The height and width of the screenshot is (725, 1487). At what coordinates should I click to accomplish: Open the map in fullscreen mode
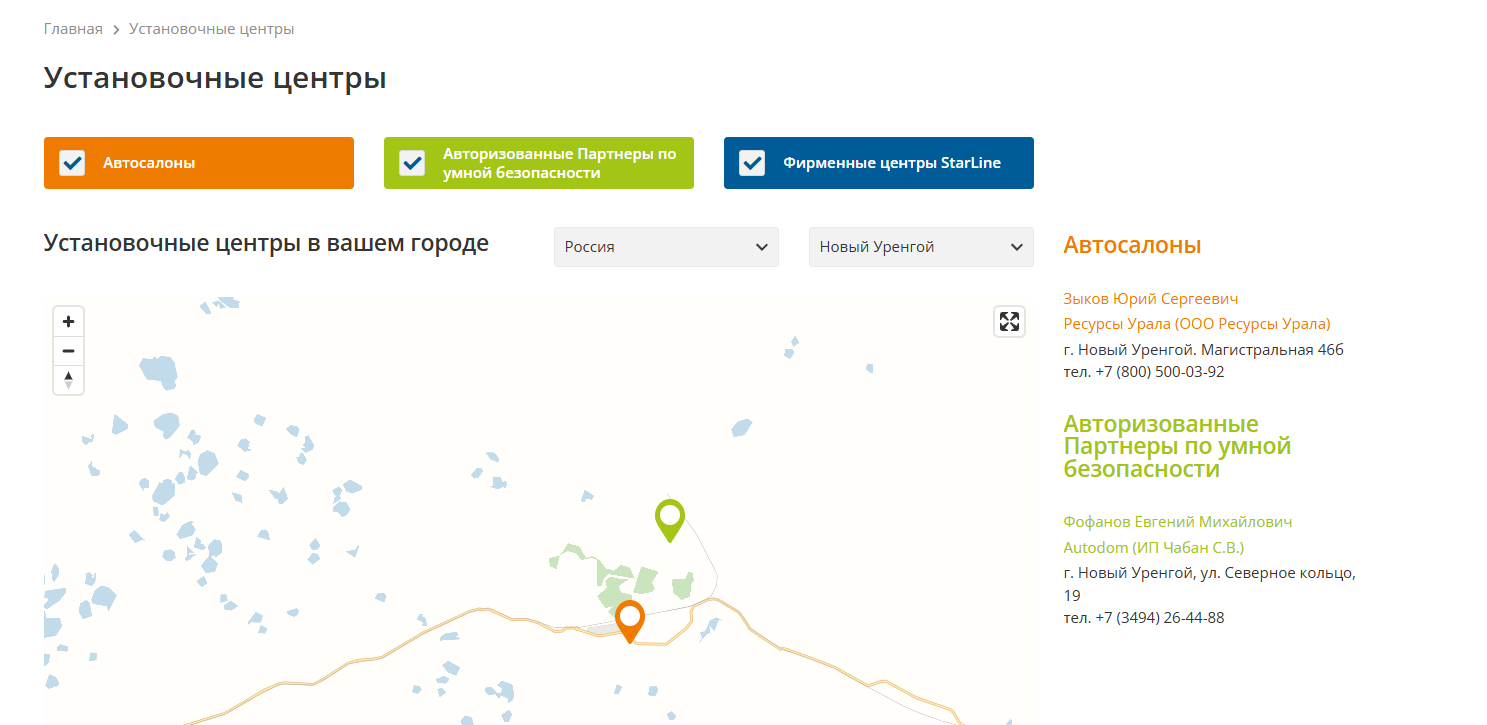(x=1009, y=321)
